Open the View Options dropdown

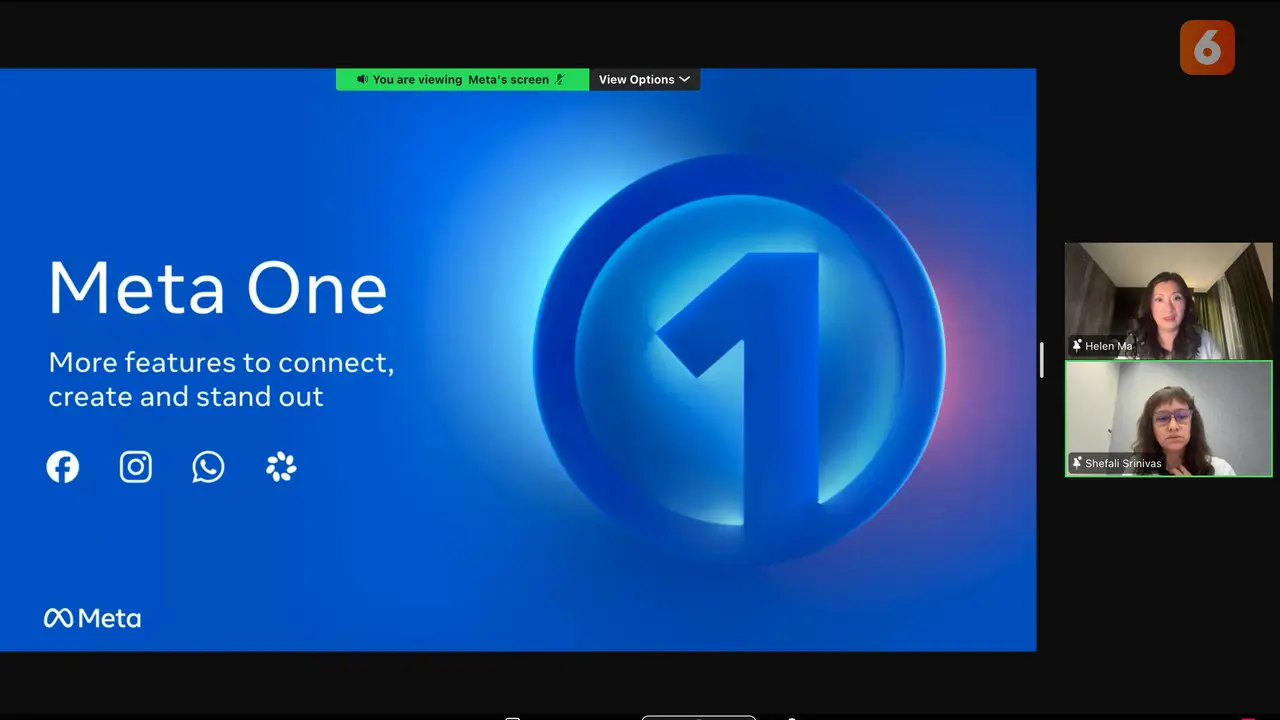coord(644,80)
